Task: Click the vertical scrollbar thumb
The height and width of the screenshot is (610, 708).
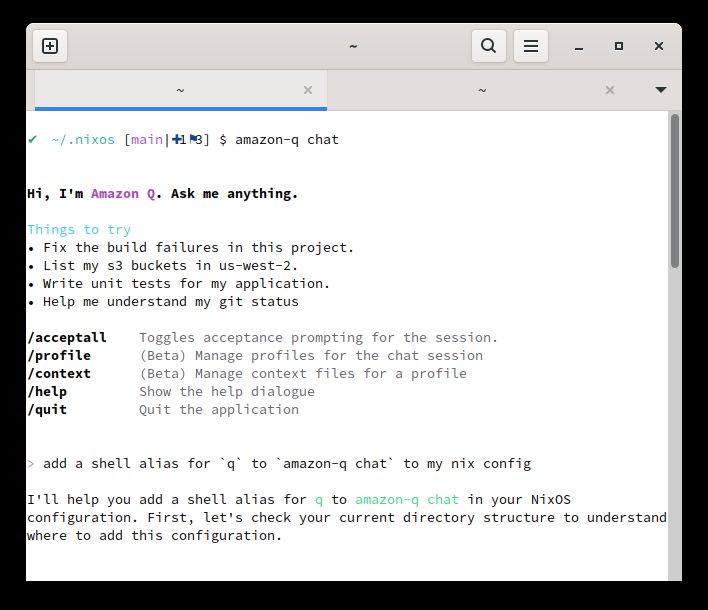Action: pyautogui.click(x=675, y=191)
